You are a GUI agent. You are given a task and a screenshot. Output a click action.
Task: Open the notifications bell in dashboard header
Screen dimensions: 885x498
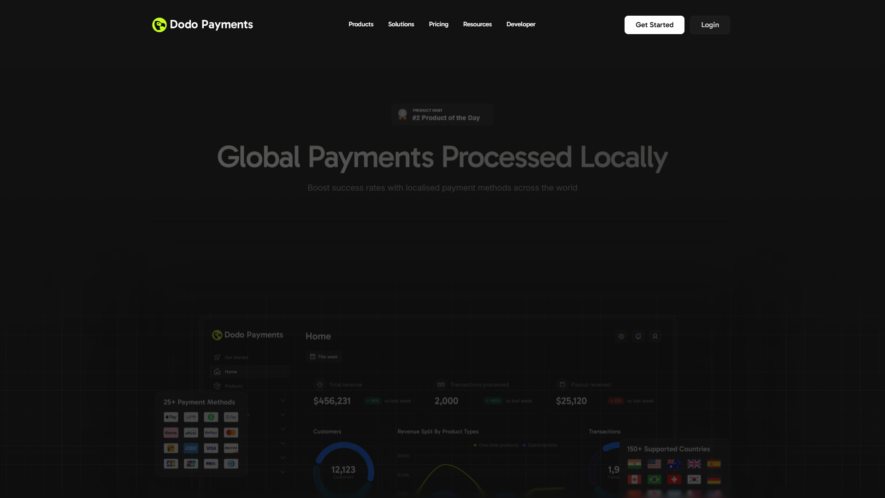click(x=638, y=337)
